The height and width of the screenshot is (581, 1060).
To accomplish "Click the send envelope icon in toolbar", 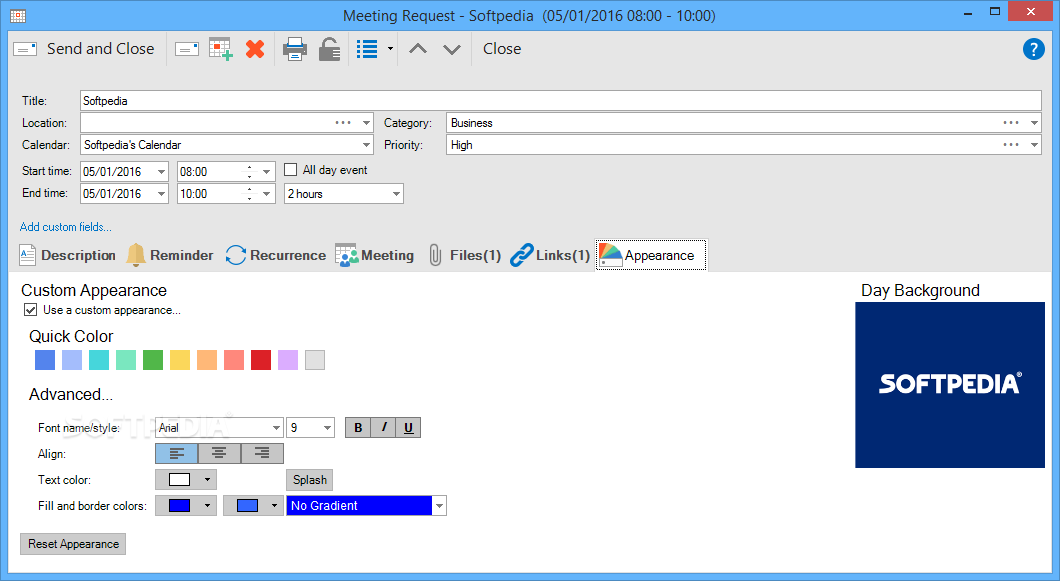I will [x=187, y=49].
